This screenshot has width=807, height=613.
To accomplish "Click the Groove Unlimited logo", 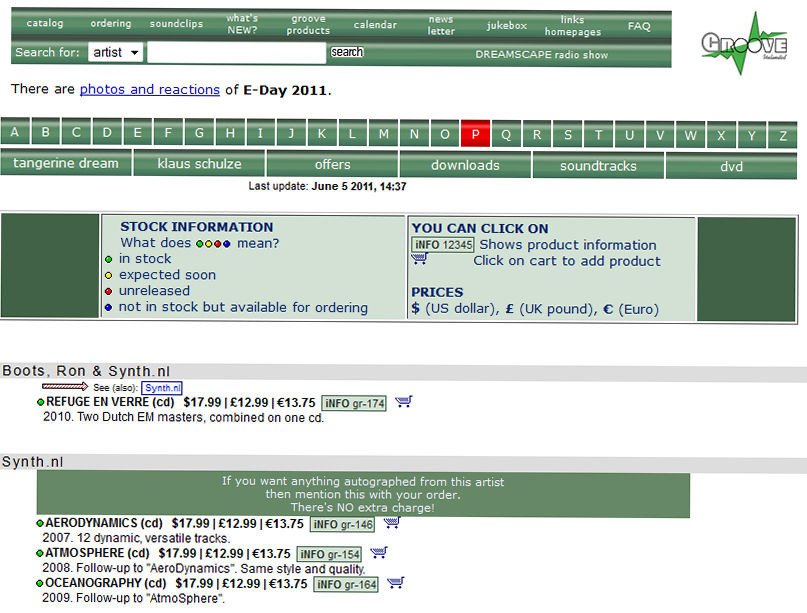I will [744, 44].
